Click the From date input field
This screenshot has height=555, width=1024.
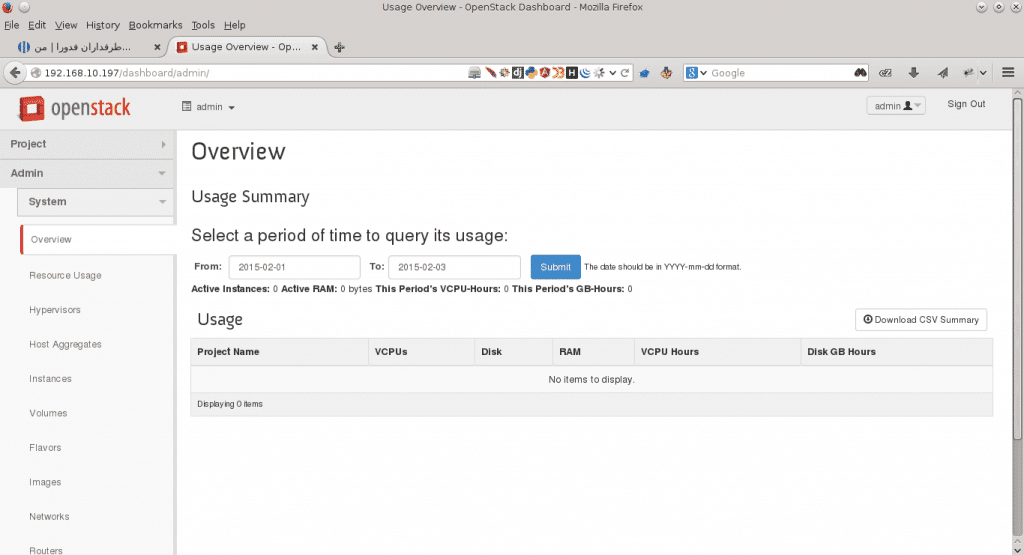coord(295,267)
